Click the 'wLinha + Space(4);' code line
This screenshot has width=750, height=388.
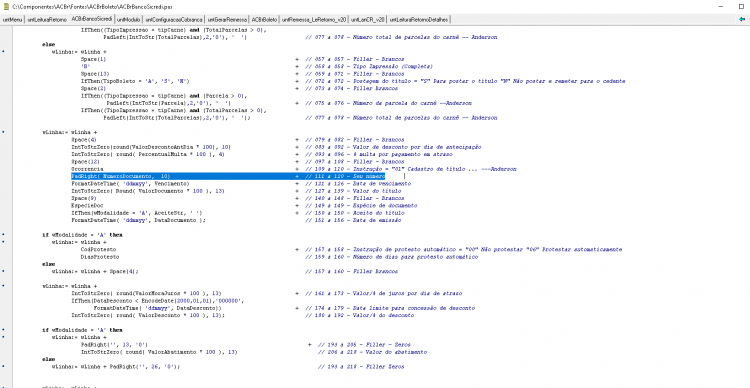pos(95,271)
